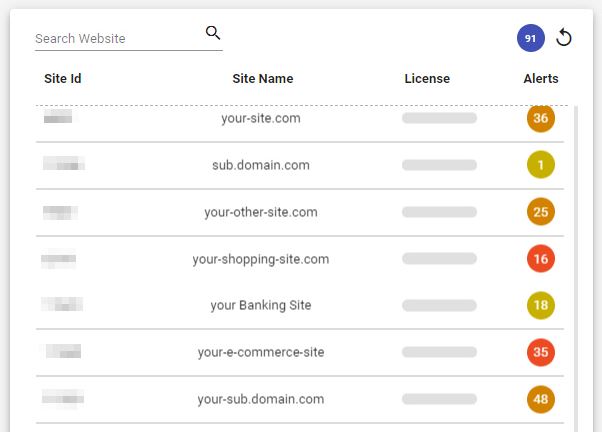
Task: Click the 25 alerts badge for your-other-site.com
Action: tap(541, 212)
